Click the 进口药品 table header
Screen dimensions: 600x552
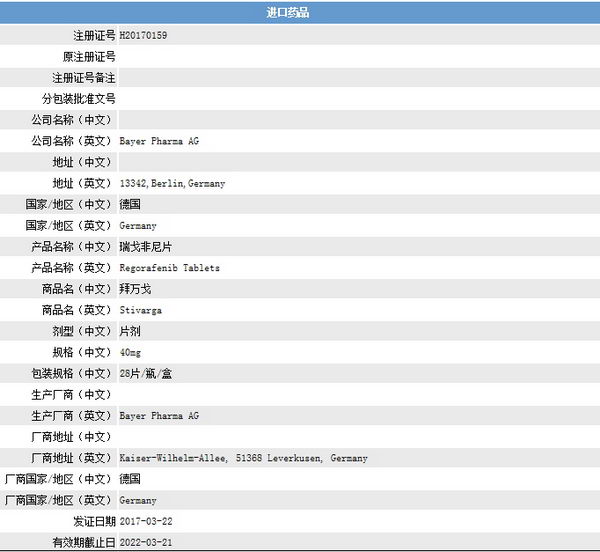(300, 13)
